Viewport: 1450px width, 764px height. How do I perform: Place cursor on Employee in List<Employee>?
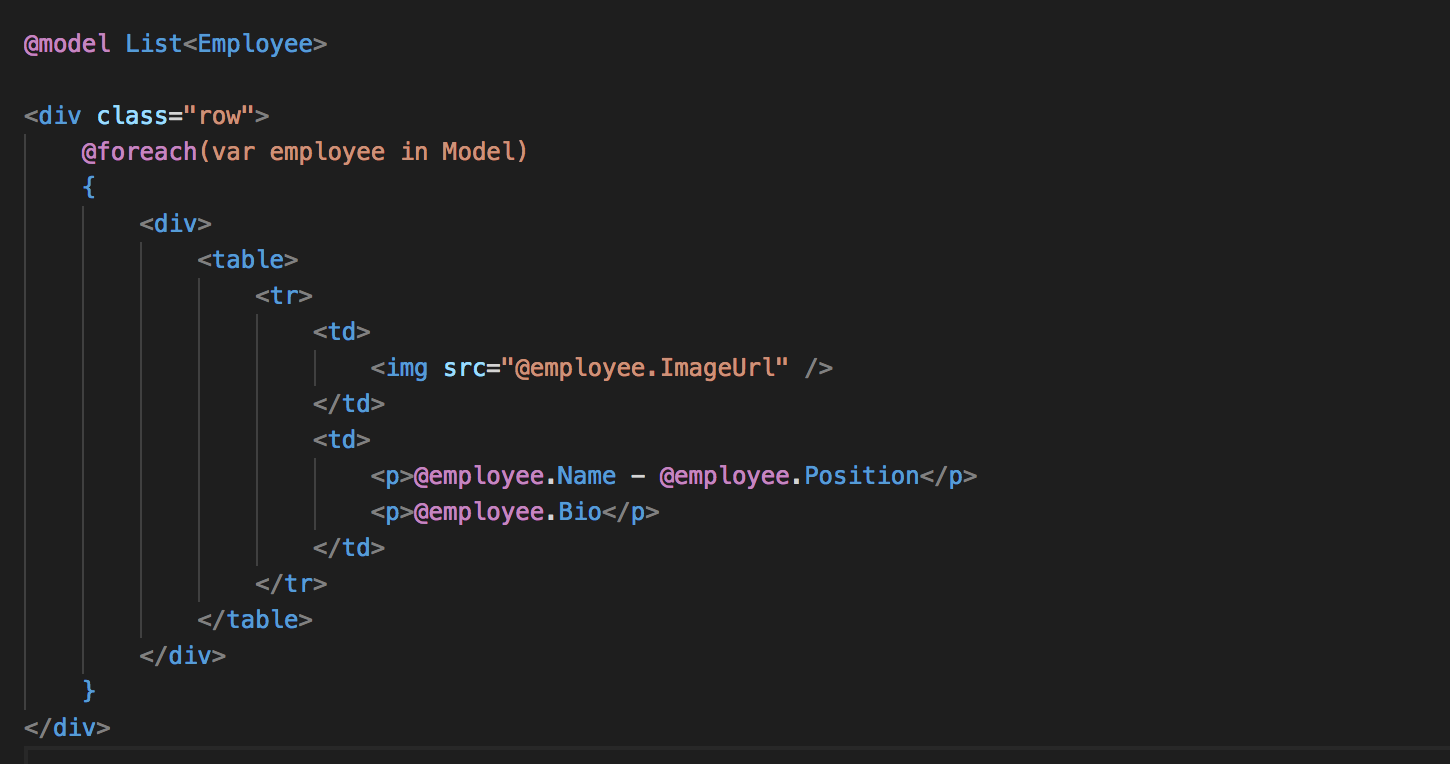255,44
